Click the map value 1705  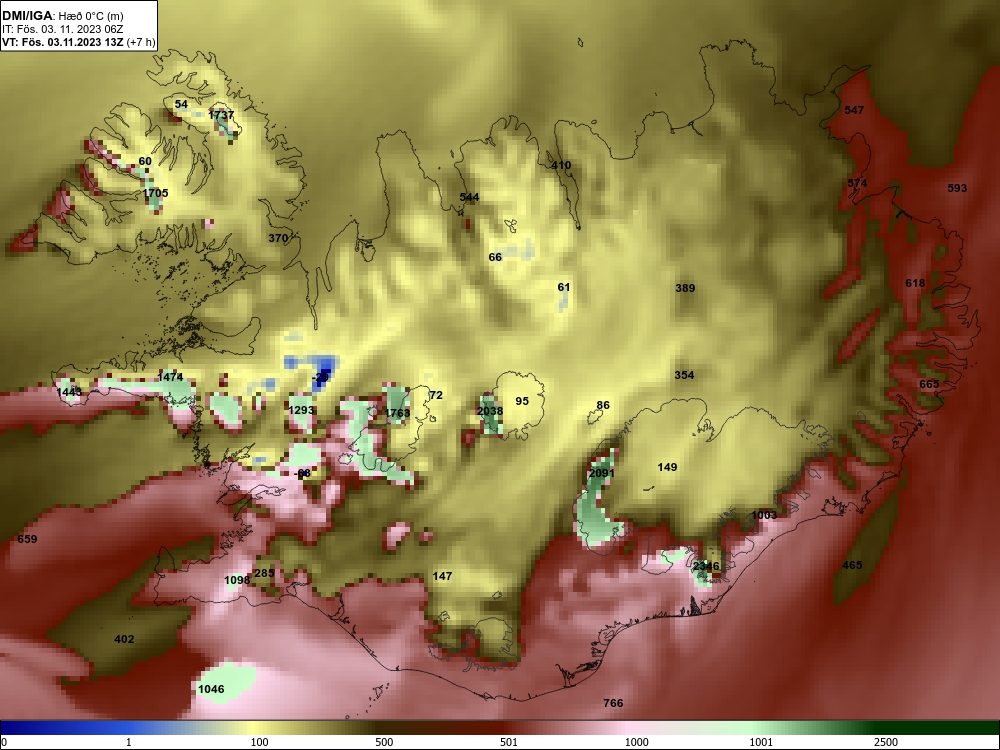point(156,193)
